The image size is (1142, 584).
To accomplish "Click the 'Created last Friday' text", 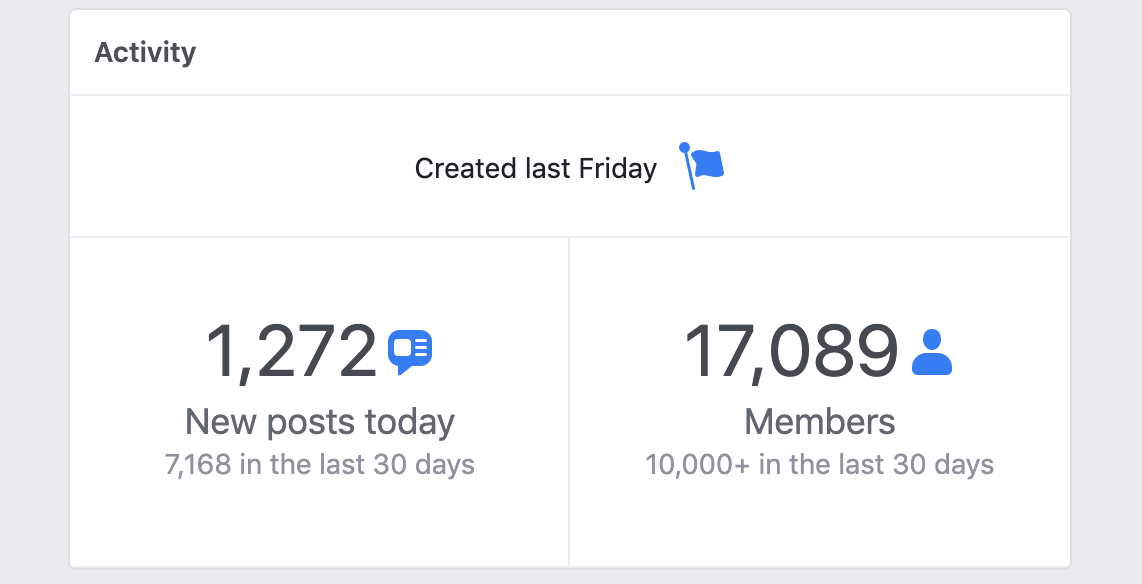I will (x=535, y=168).
